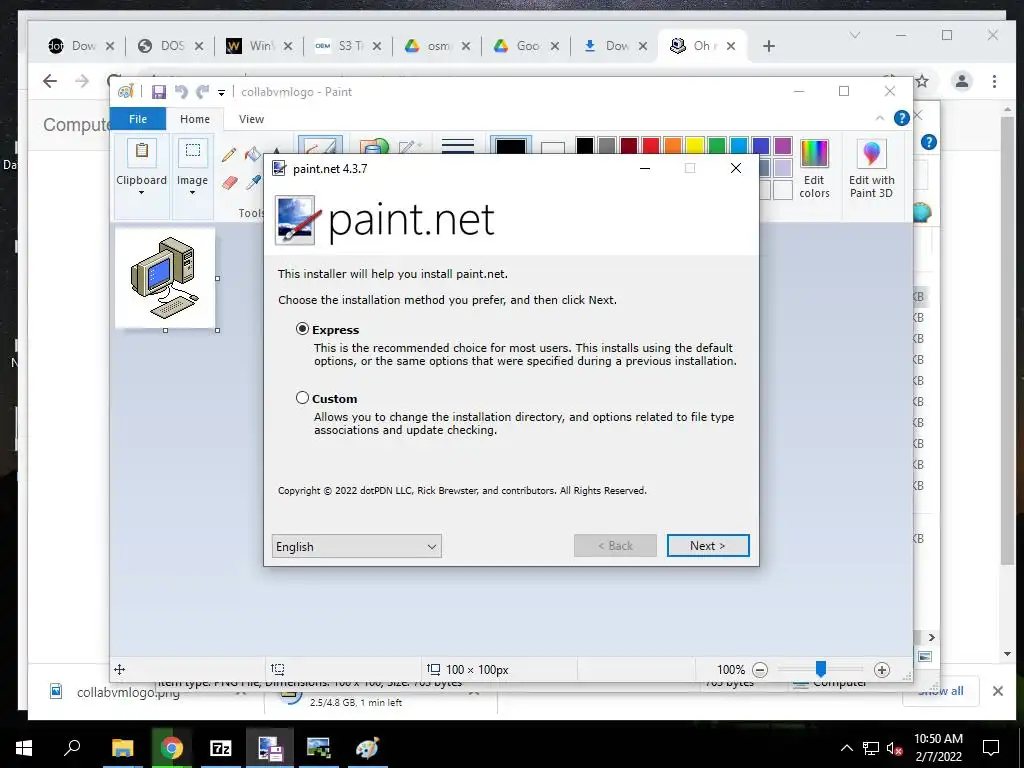Minimize the paint.net installer window
The height and width of the screenshot is (768, 1024).
tap(645, 168)
